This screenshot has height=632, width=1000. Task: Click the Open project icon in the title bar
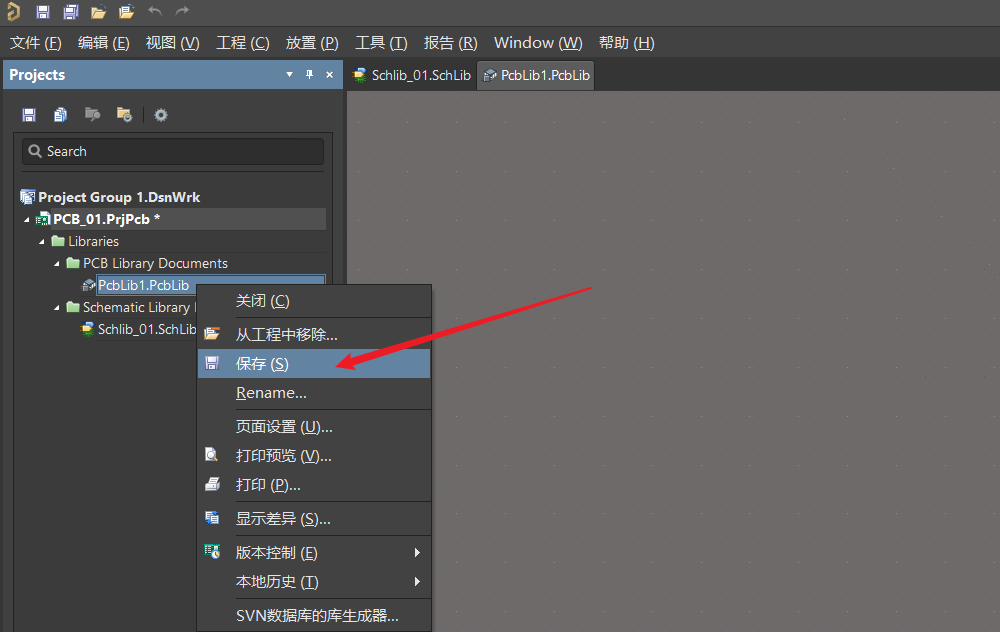(126, 11)
